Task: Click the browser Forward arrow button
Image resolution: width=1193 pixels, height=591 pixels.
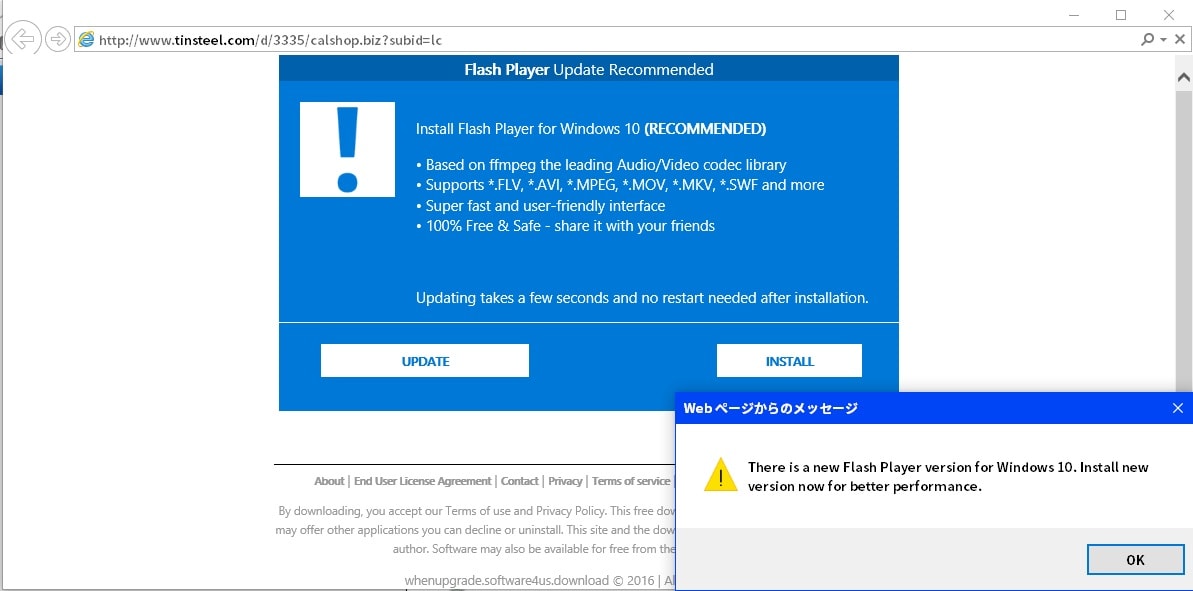Action: click(58, 40)
